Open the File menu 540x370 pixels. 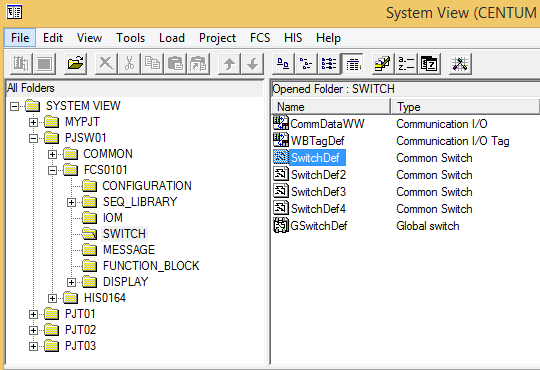pyautogui.click(x=20, y=38)
